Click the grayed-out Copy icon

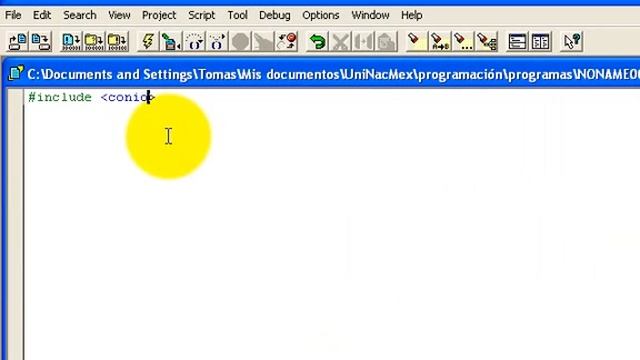(x=363, y=41)
